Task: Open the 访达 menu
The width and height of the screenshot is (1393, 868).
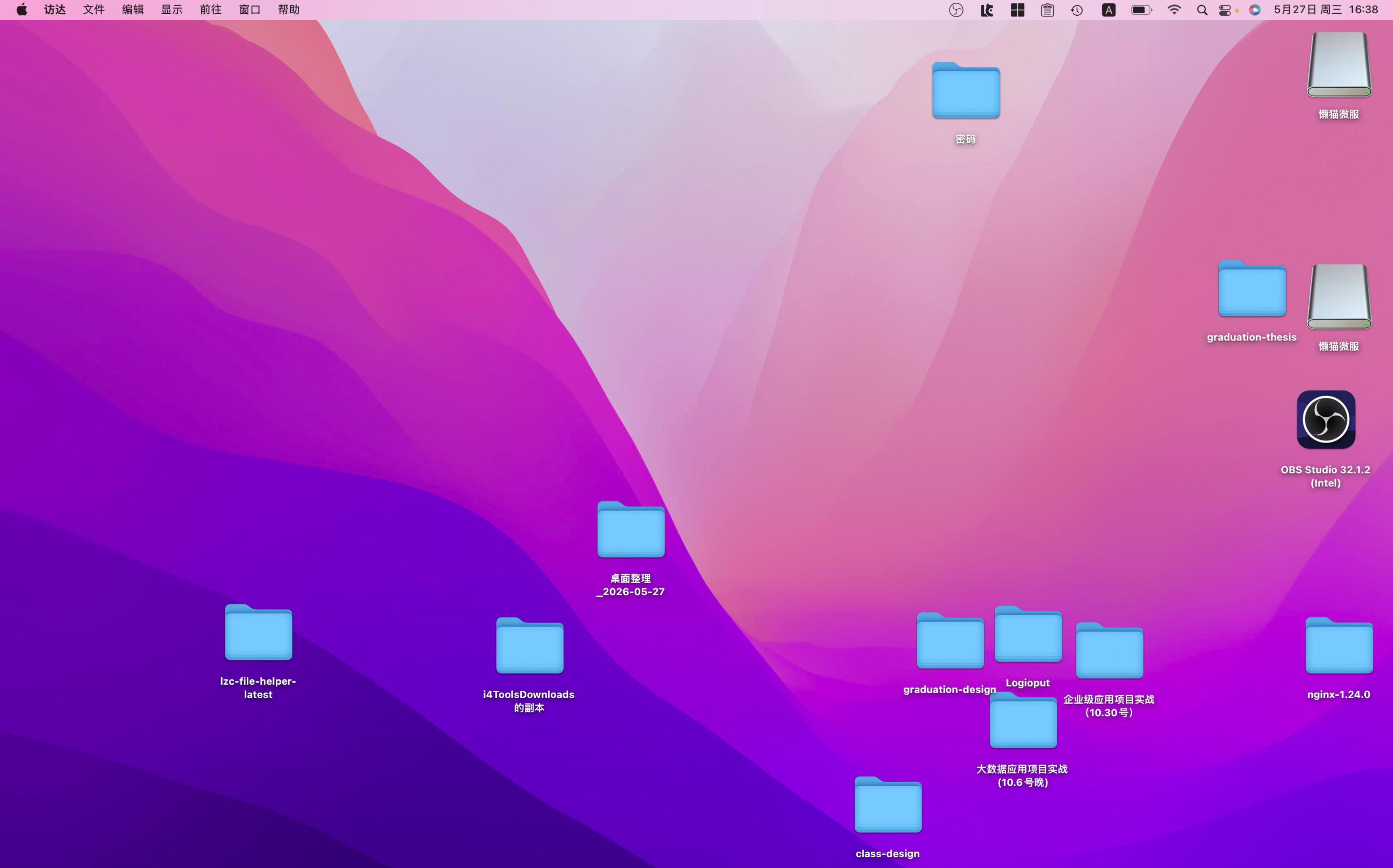Action: tap(54, 10)
